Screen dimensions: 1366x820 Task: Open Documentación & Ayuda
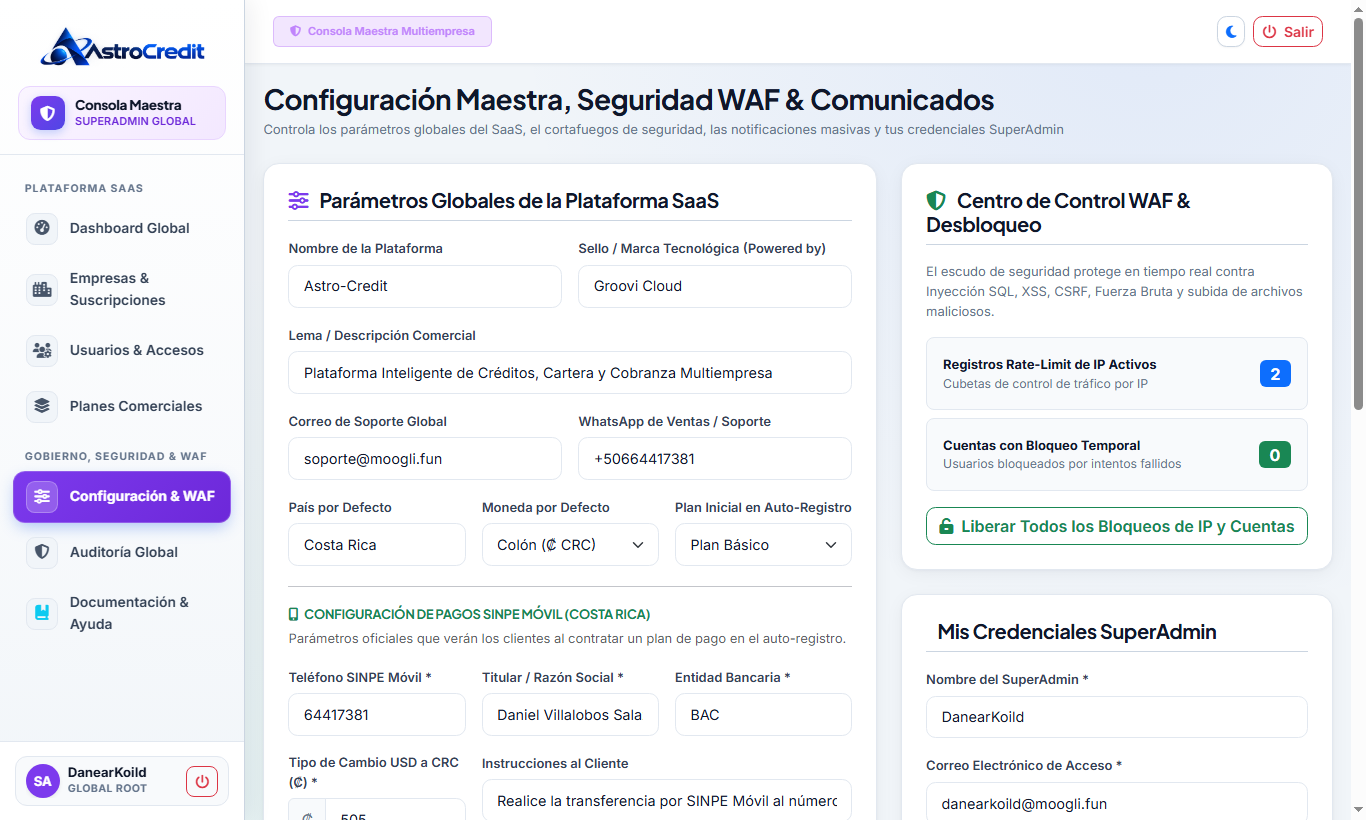coord(122,613)
